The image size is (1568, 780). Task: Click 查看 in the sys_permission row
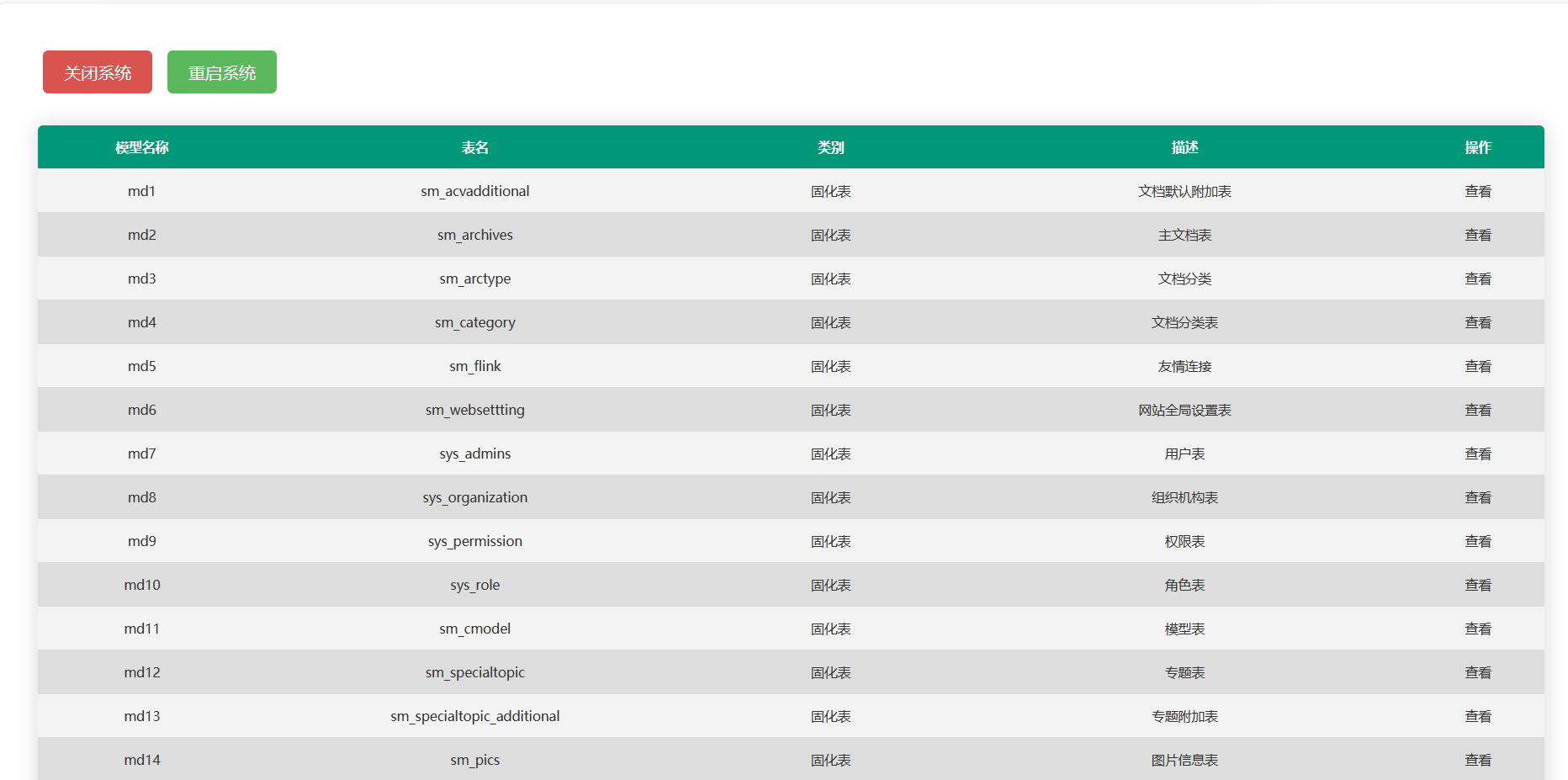coord(1477,541)
